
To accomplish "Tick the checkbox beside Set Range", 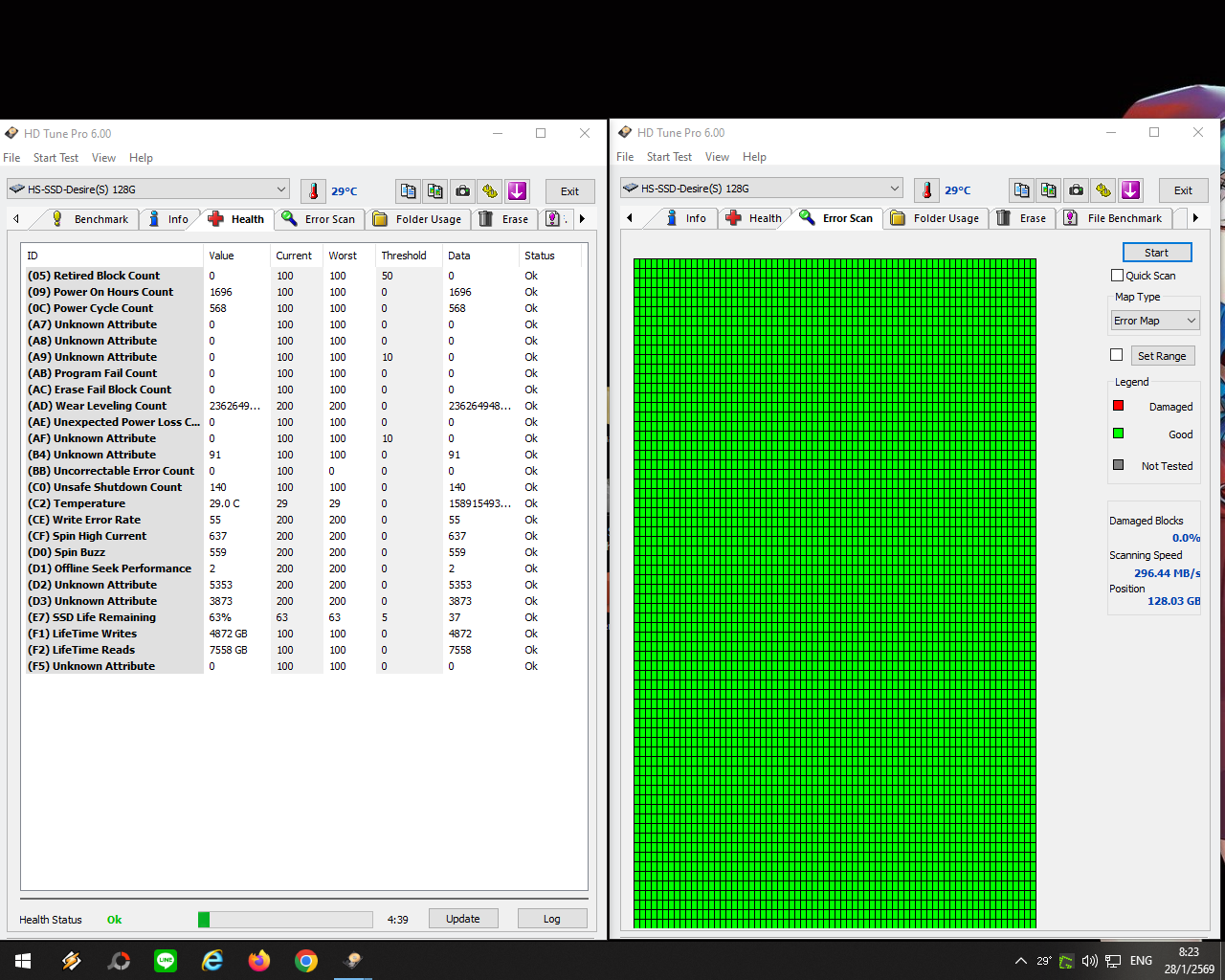I will point(1116,355).
